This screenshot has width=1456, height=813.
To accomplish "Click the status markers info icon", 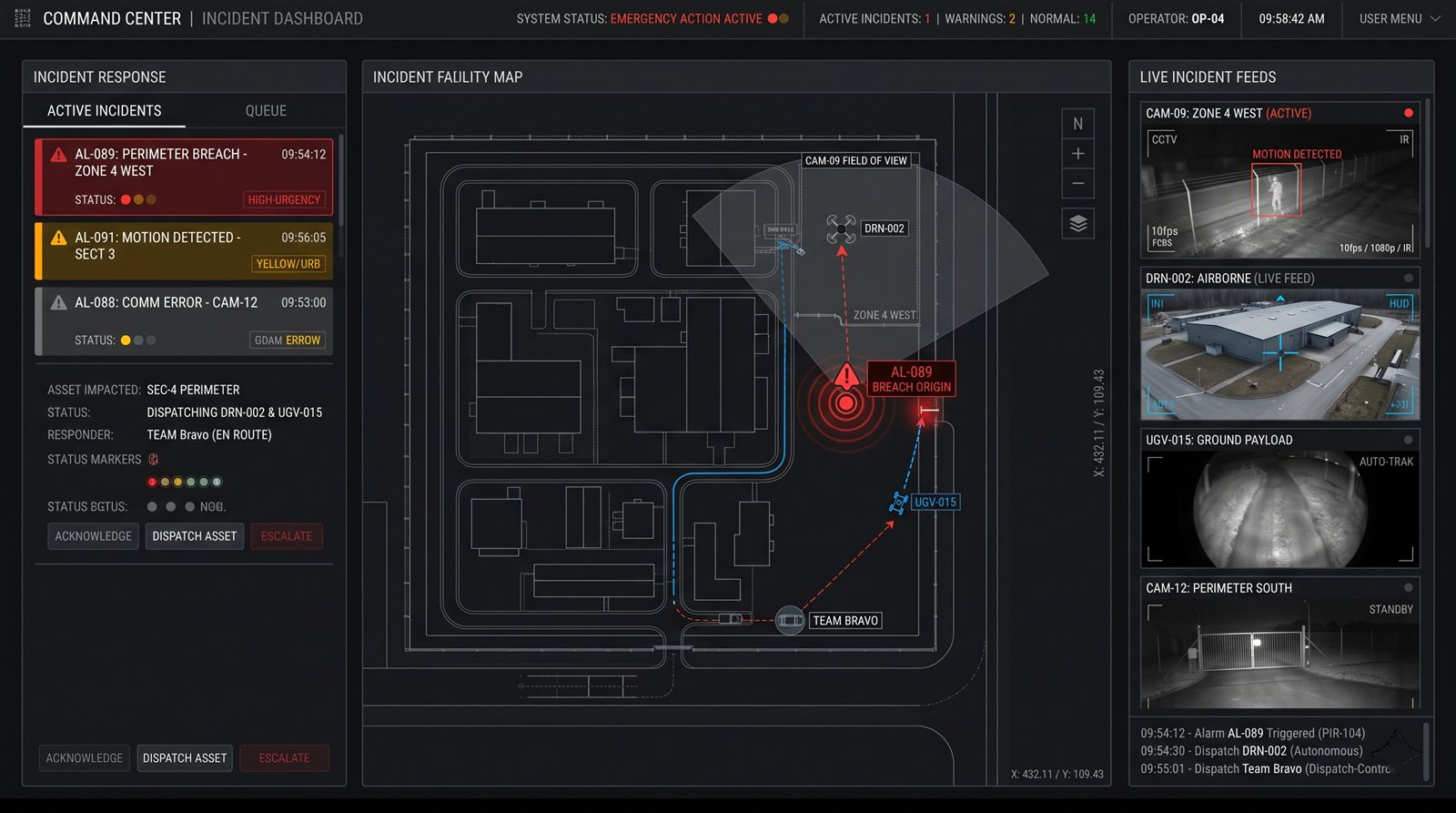I will click(154, 460).
